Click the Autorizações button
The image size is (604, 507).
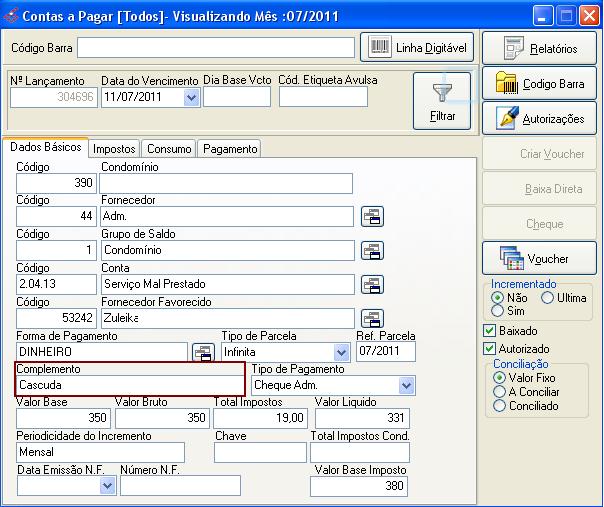(x=540, y=118)
